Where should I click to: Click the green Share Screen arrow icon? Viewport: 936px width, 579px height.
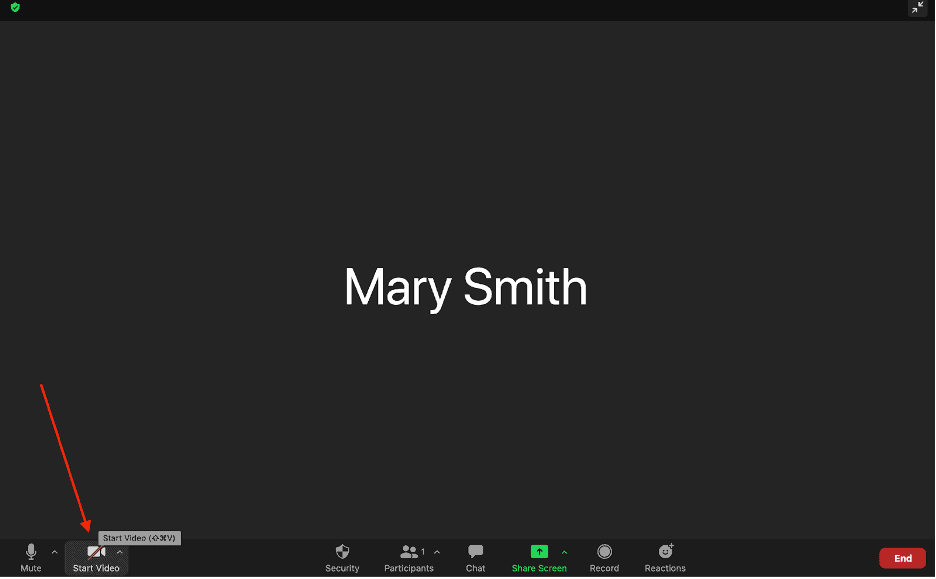[539, 552]
